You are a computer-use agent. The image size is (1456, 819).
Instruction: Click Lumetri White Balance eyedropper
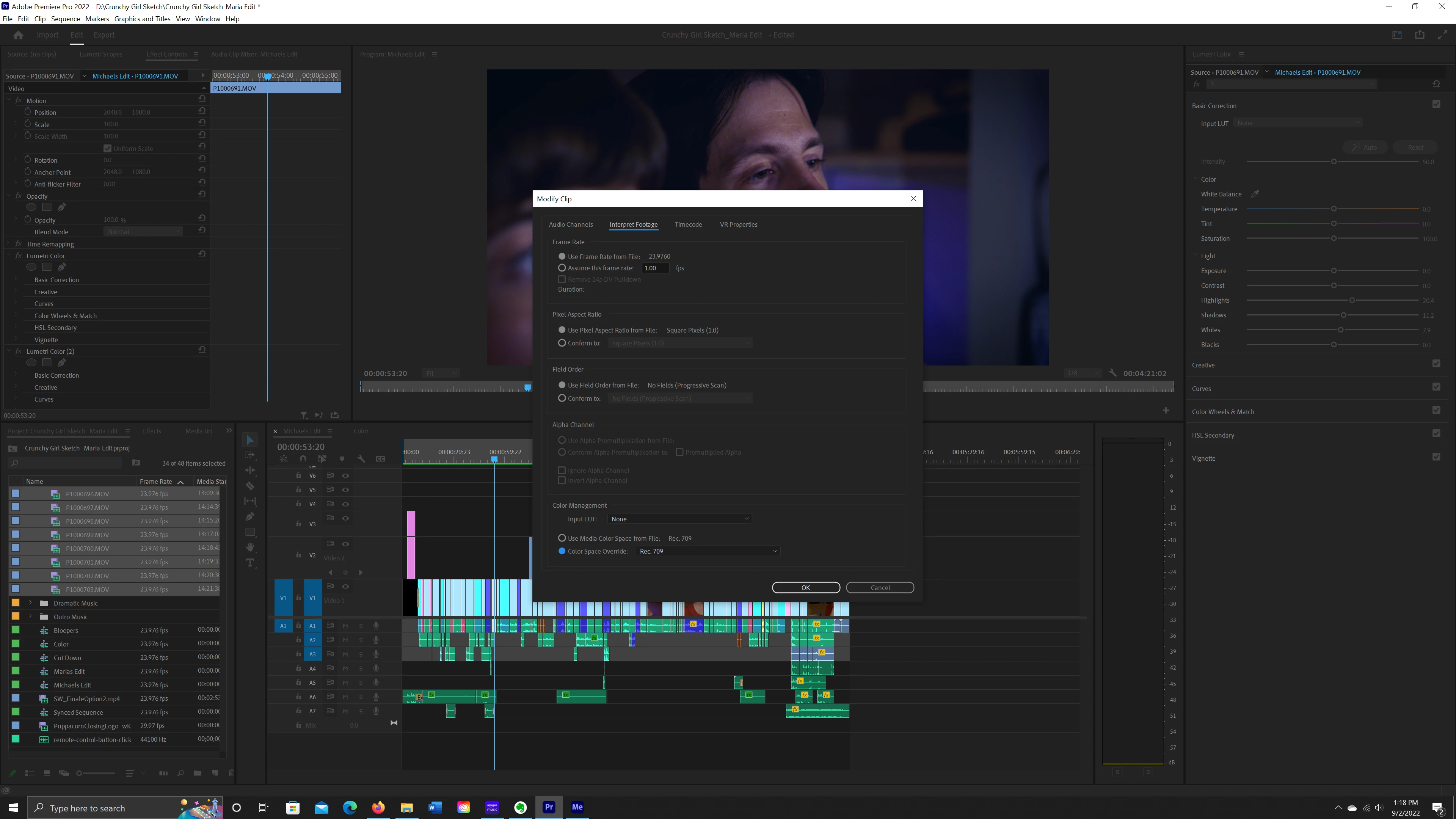click(1255, 194)
